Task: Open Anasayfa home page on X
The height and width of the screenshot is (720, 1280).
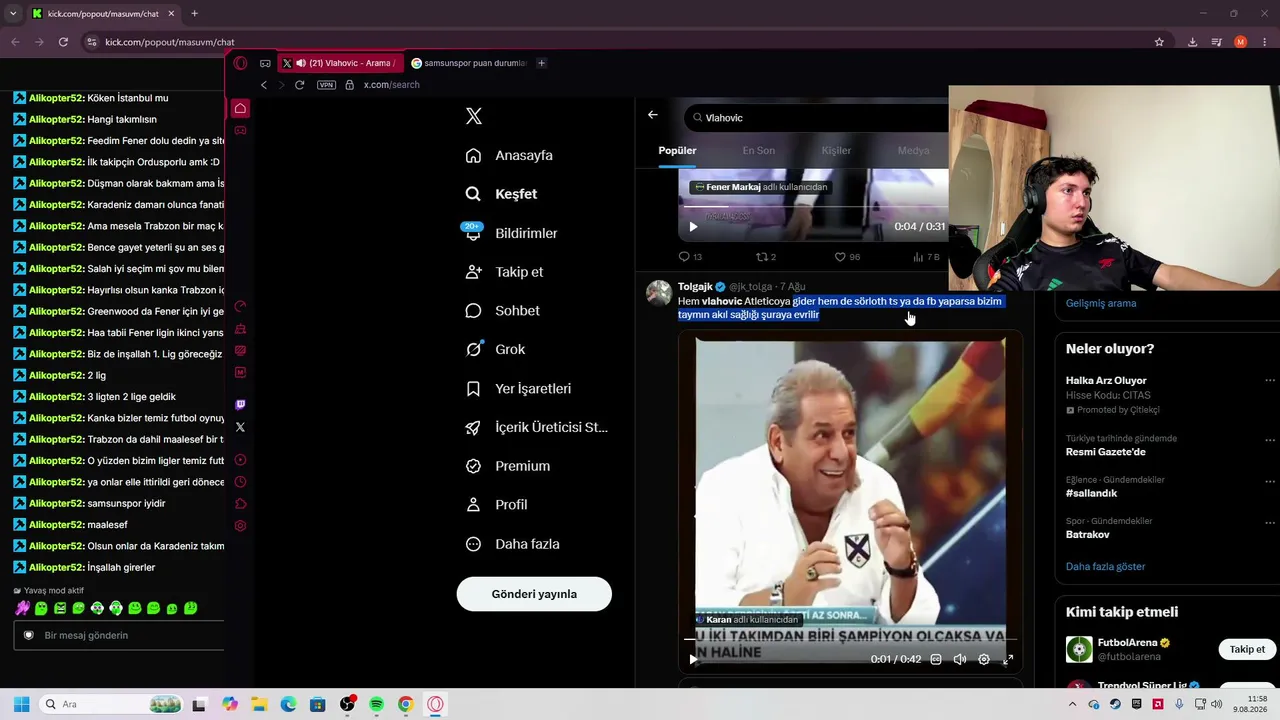Action: (509, 155)
